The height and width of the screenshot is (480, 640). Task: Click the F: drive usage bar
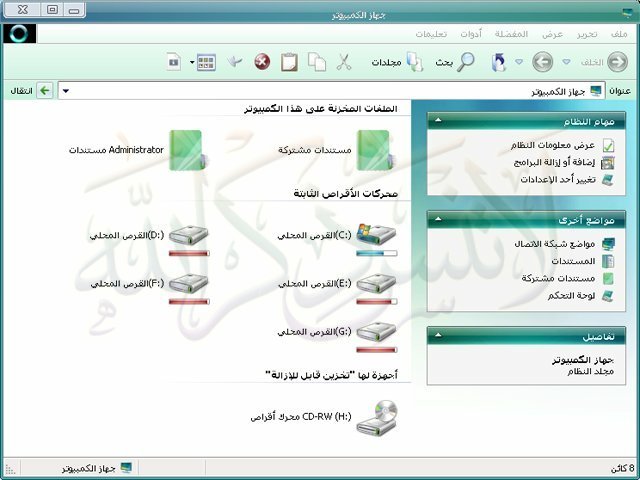point(189,302)
